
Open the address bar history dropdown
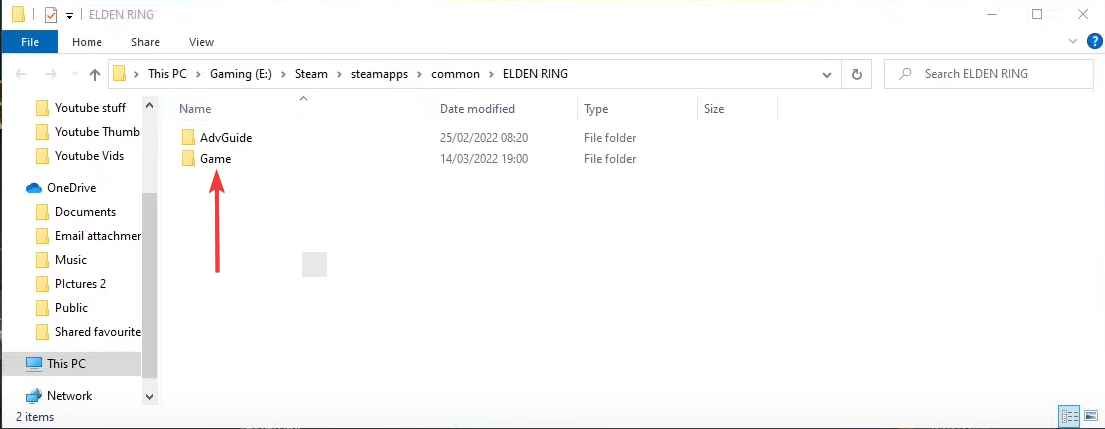point(827,74)
